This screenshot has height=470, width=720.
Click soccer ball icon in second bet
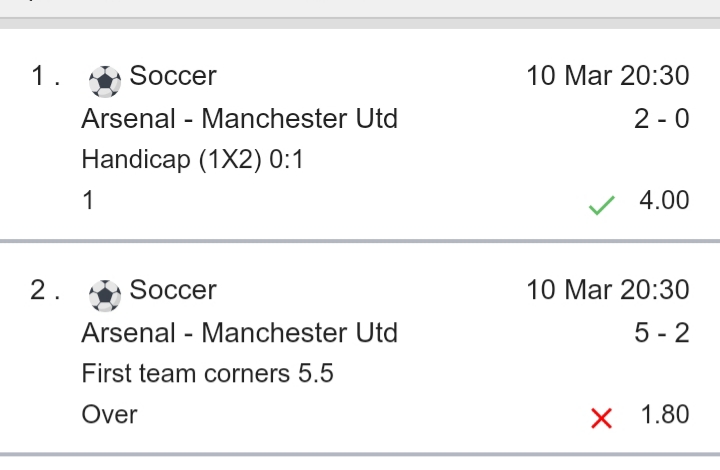pyautogui.click(x=105, y=294)
